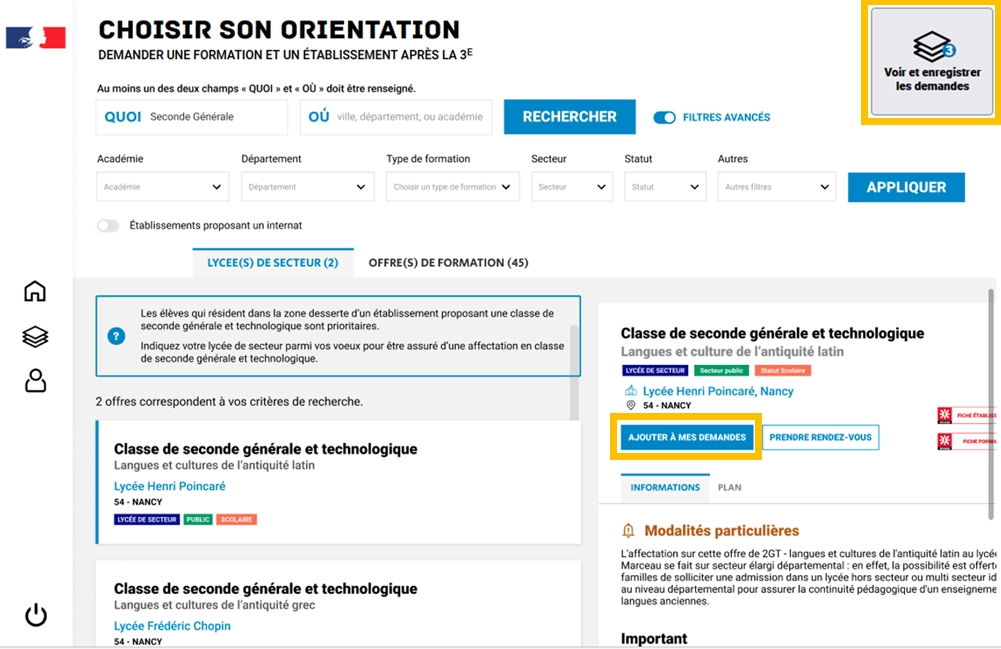Click the Prendre rendez-vous button
Image resolution: width=1001 pixels, height=649 pixels.
click(x=820, y=437)
